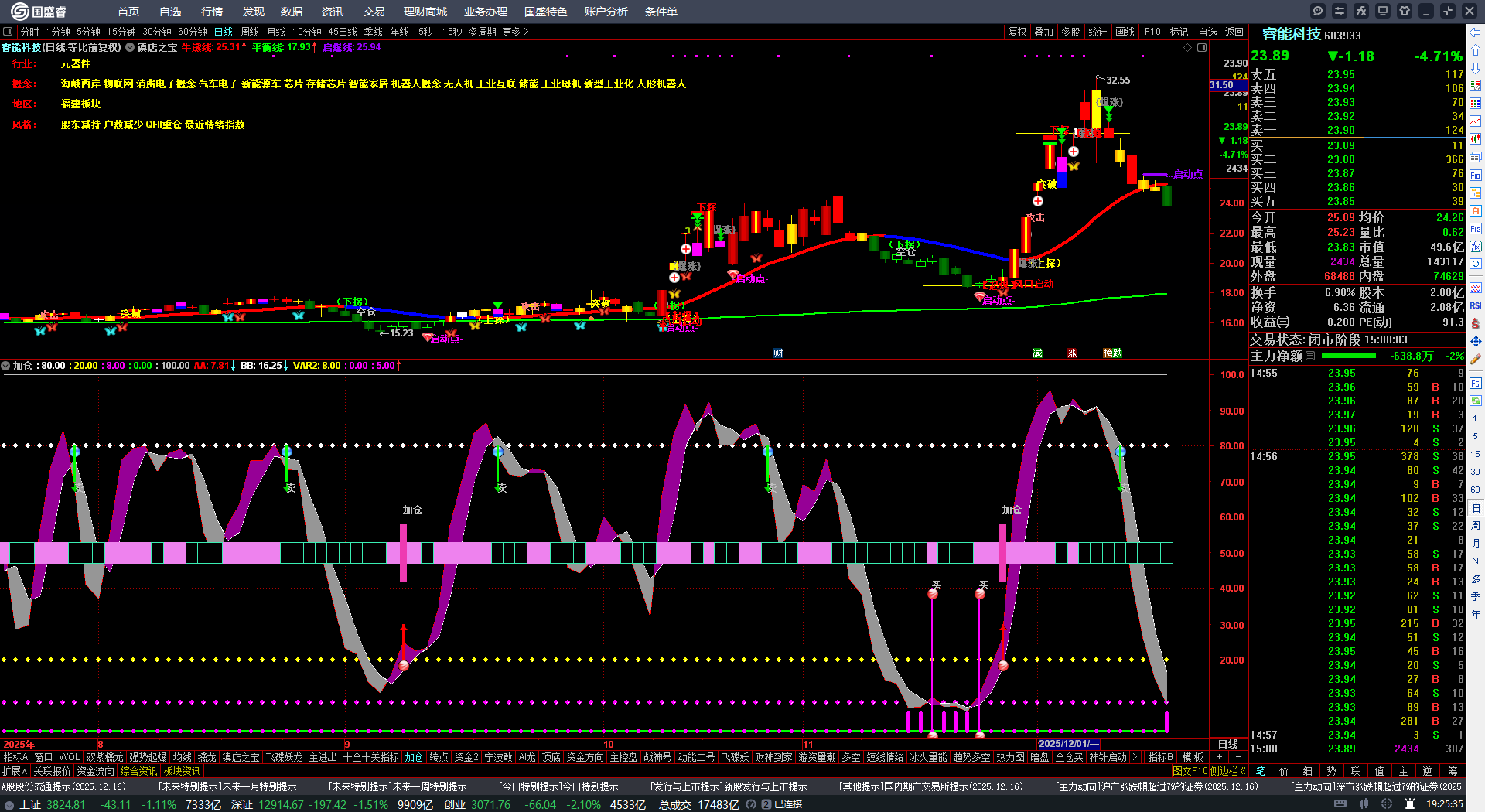
Task: Open the 理财商城 menu
Action: pos(425,12)
